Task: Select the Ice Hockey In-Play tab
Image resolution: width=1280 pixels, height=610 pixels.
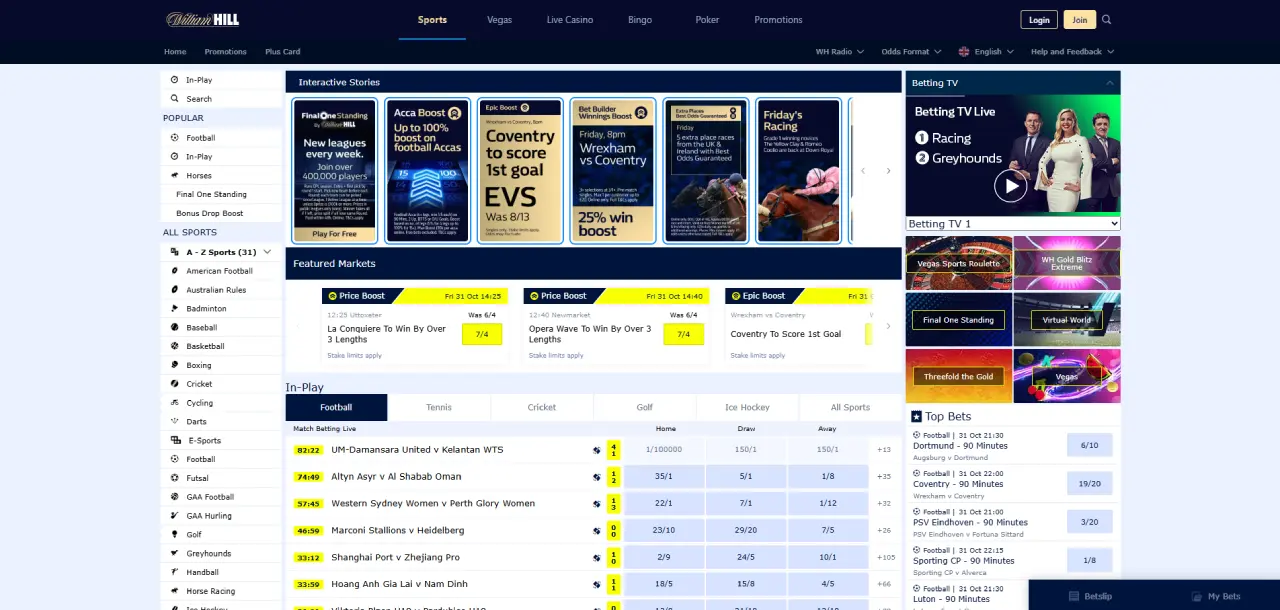Action: (x=748, y=407)
